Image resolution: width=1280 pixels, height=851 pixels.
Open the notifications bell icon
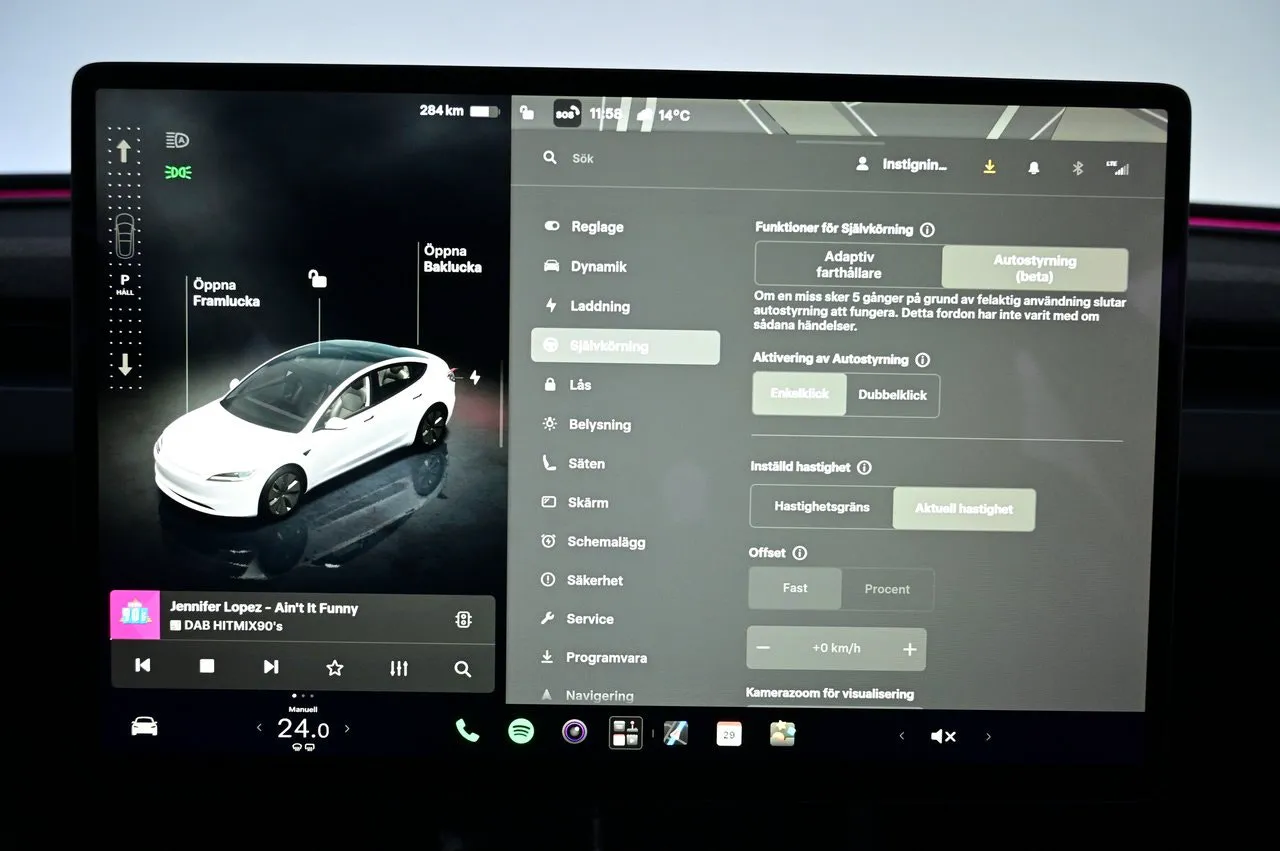pos(1034,168)
